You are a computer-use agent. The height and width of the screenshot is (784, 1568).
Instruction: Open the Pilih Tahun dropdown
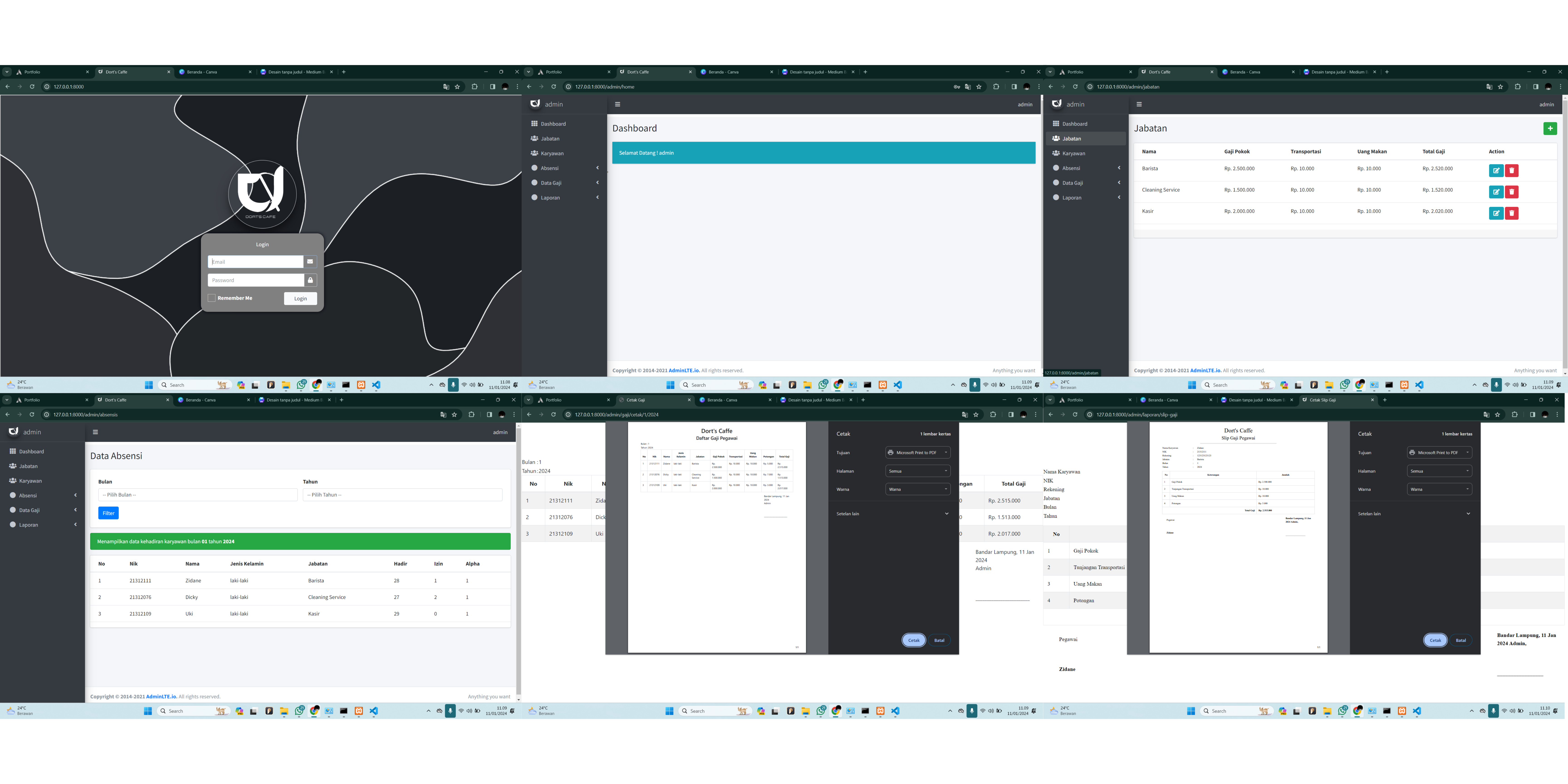(402, 495)
